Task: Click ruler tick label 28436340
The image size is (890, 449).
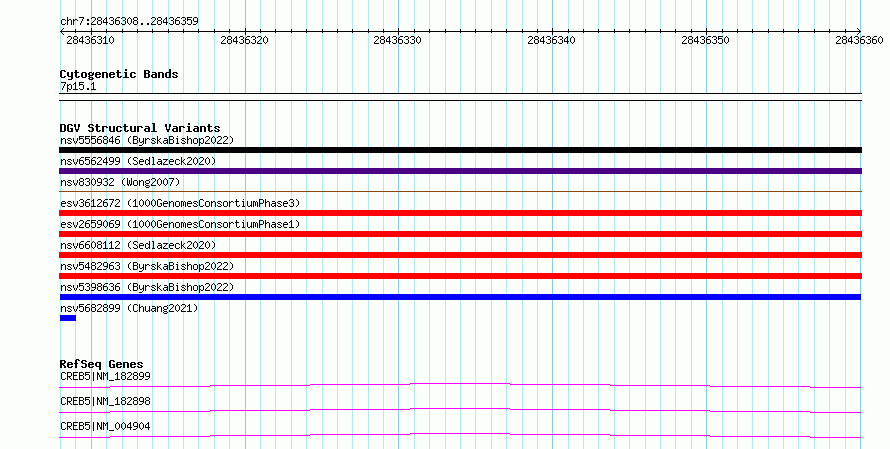Action: click(x=551, y=40)
